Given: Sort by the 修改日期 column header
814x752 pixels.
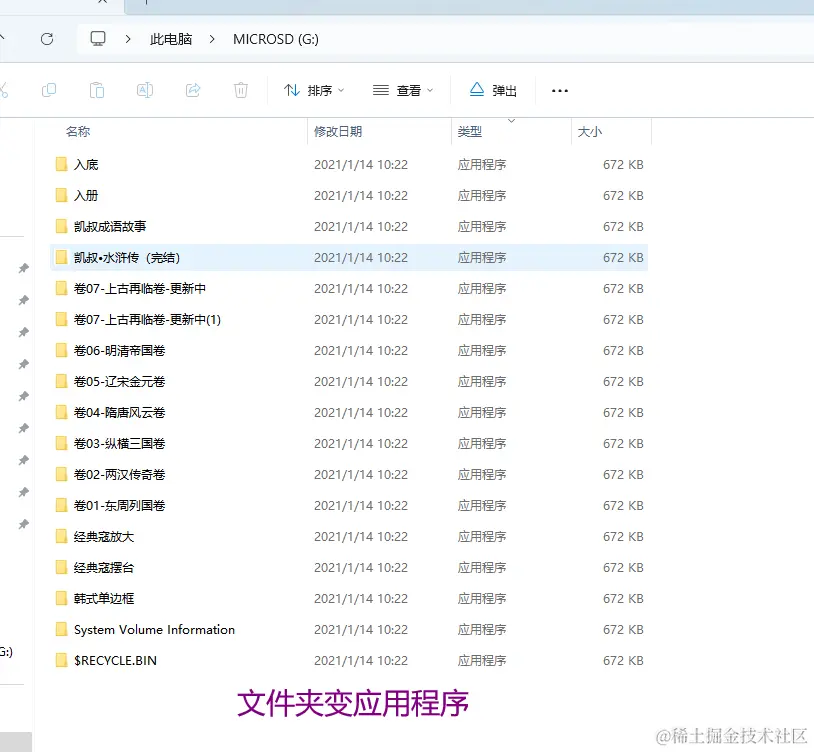Looking at the screenshot, I should (338, 131).
